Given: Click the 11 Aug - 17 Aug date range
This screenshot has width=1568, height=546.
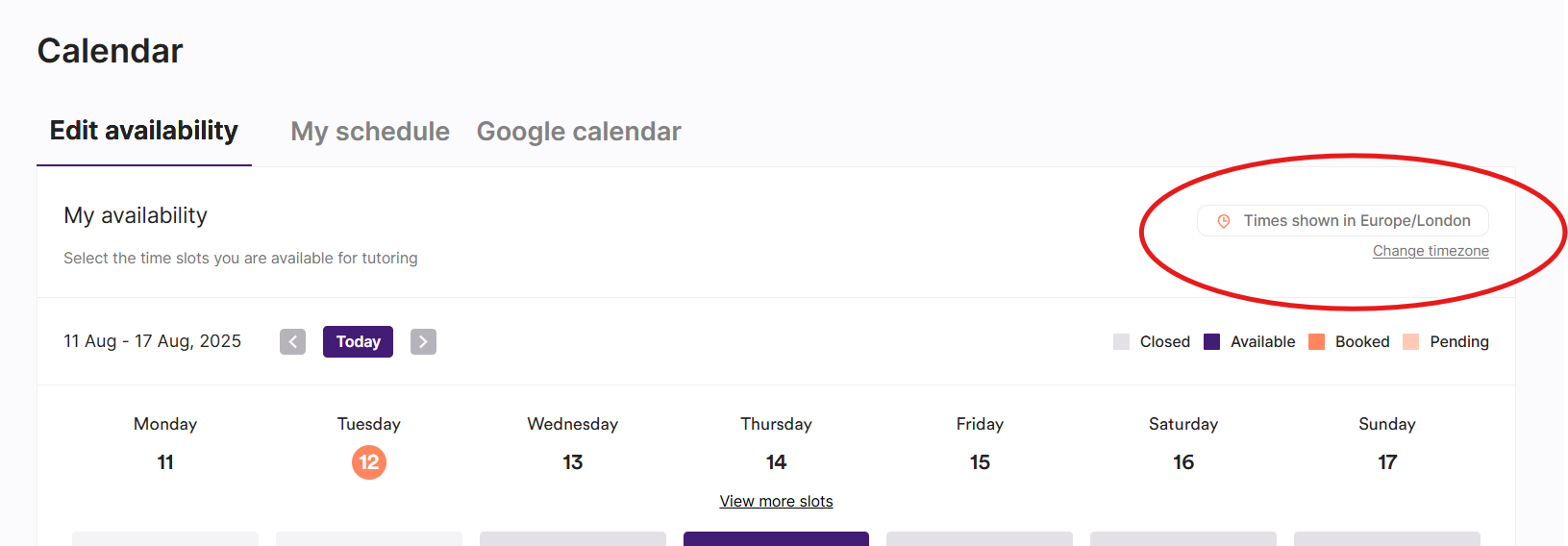Looking at the screenshot, I should (x=153, y=341).
